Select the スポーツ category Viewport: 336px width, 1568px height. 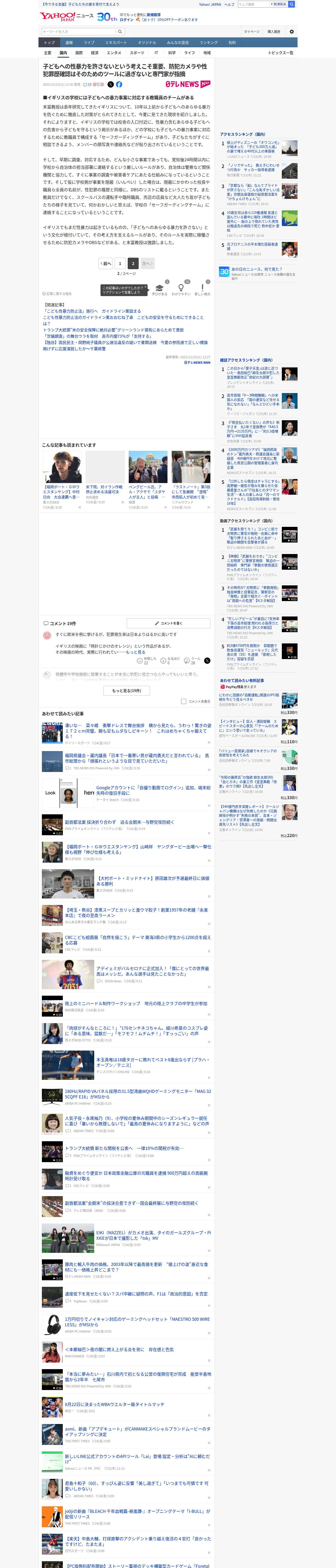(137, 53)
